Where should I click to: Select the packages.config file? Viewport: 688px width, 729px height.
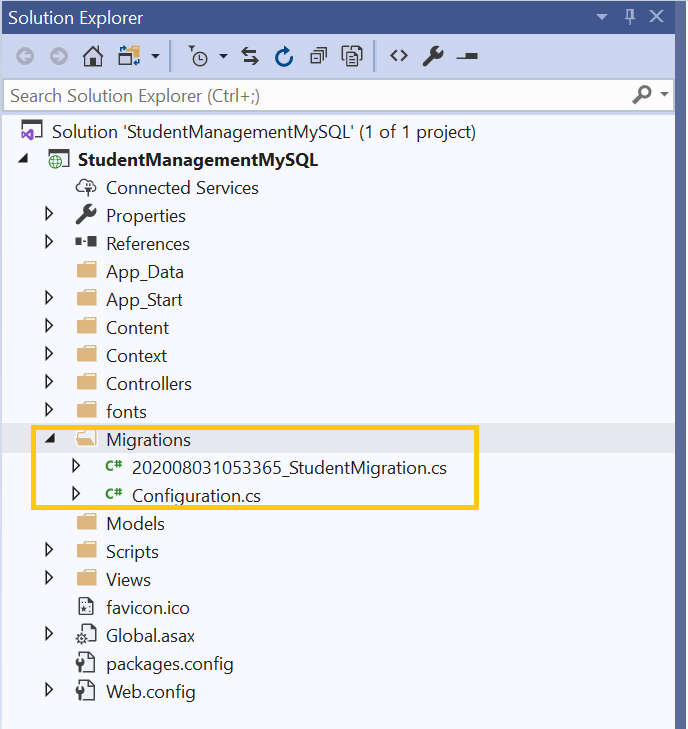(169, 663)
